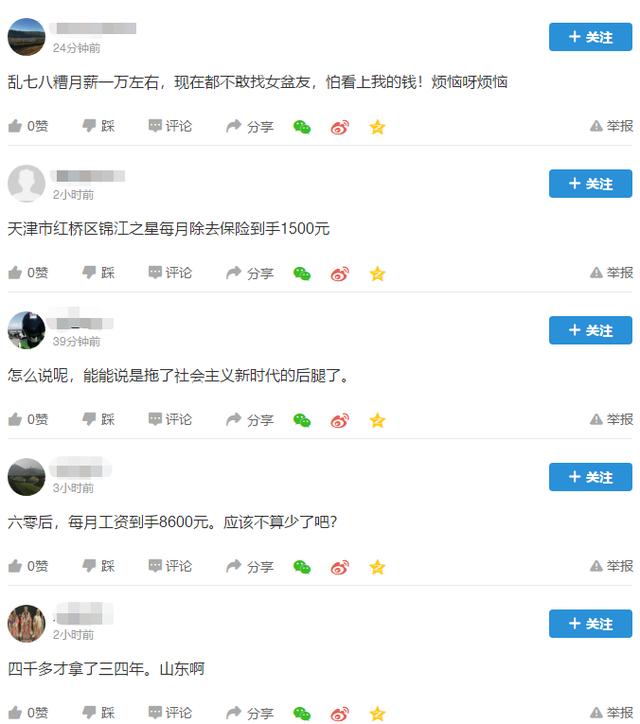Open the default gray avatar profile
The width and height of the screenshot is (640, 724).
(26, 183)
